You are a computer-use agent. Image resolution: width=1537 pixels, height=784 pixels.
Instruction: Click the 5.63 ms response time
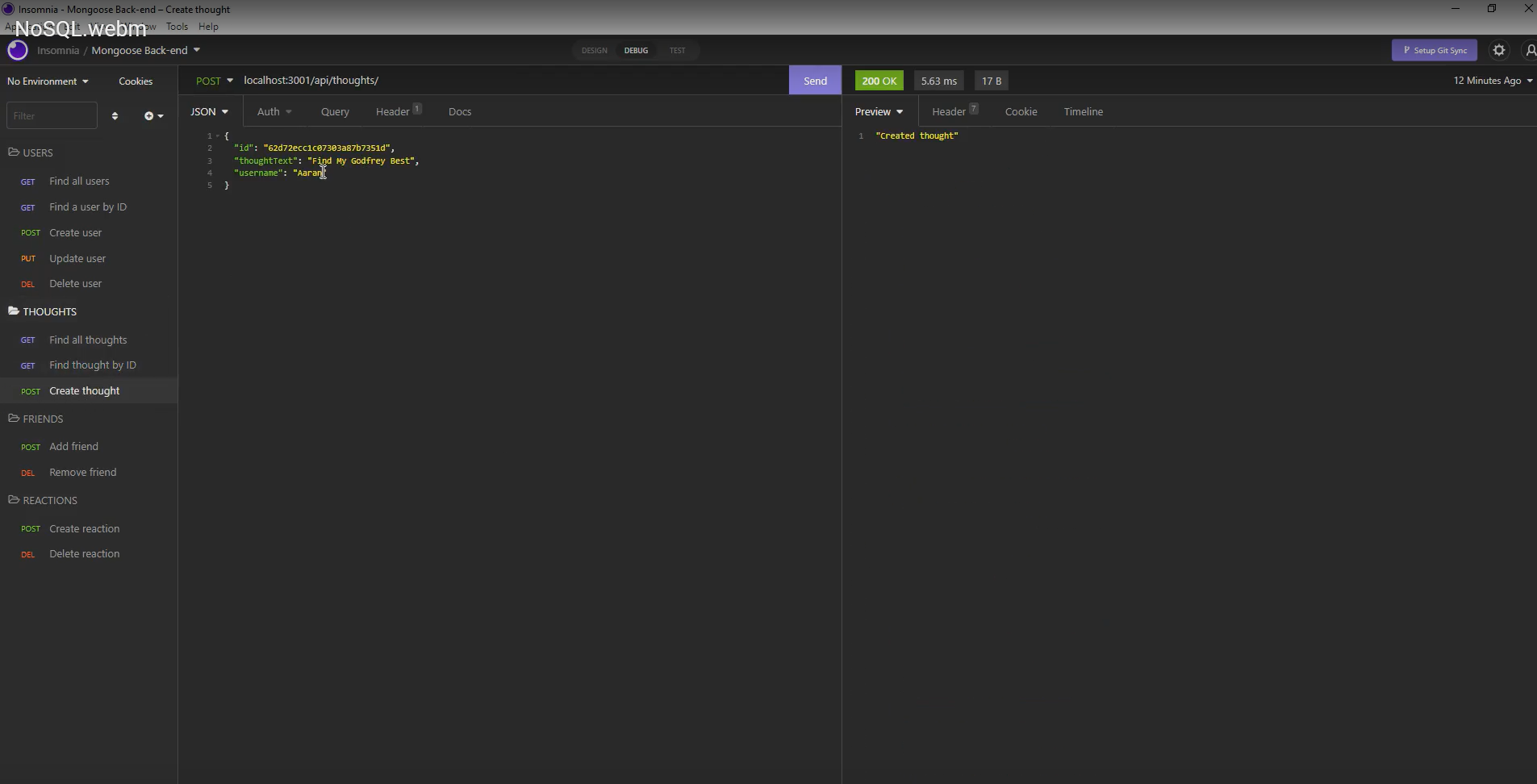[x=938, y=81]
